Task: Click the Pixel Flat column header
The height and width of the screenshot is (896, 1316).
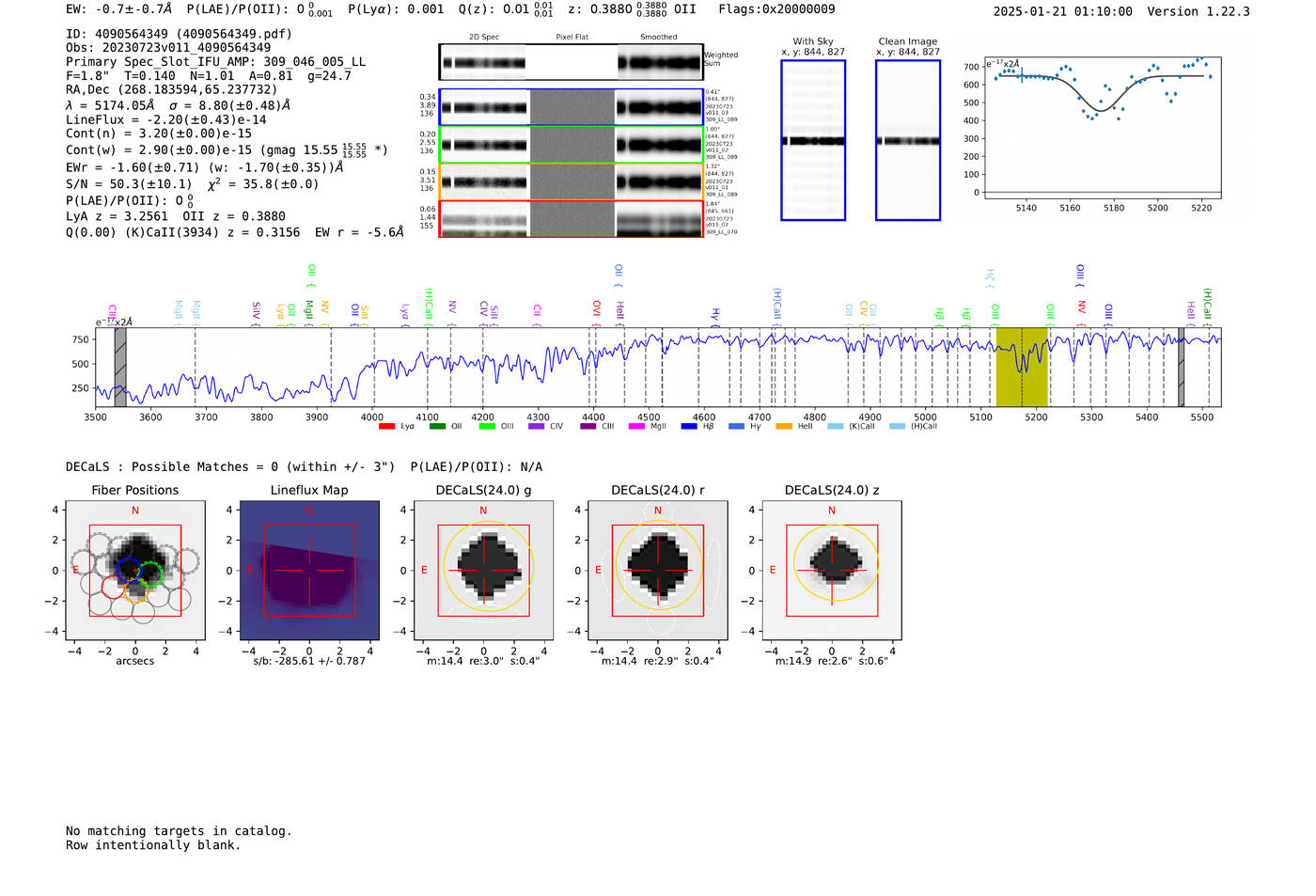Action: [572, 38]
